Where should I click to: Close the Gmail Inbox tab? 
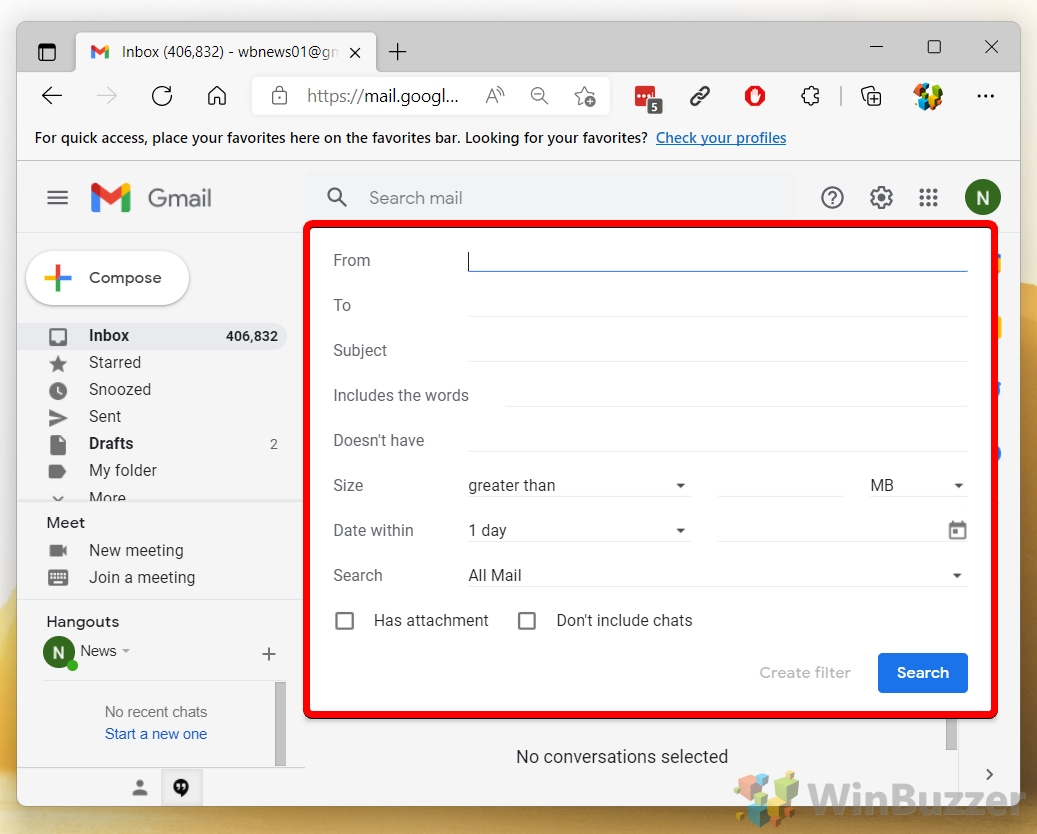355,52
